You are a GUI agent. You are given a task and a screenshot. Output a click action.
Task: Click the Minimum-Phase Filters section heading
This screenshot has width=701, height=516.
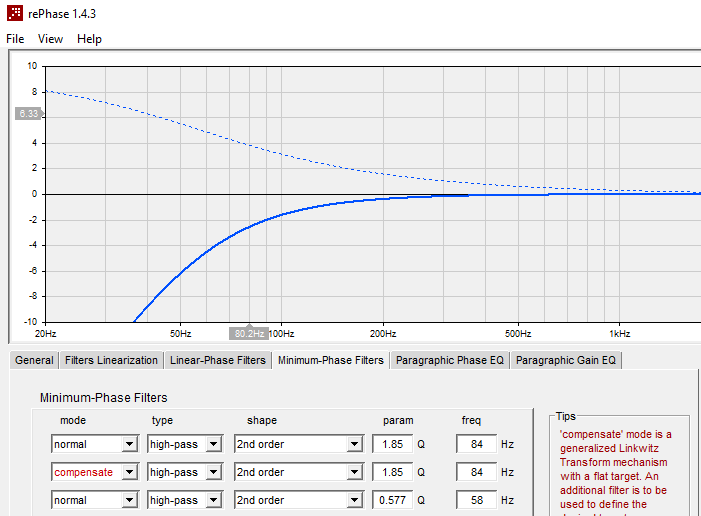coord(104,398)
